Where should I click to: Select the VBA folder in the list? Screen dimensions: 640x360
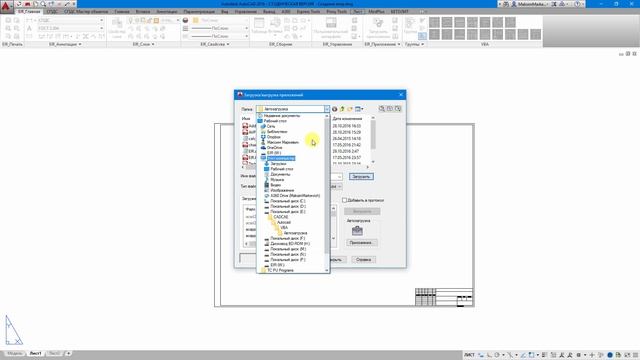pos(284,228)
